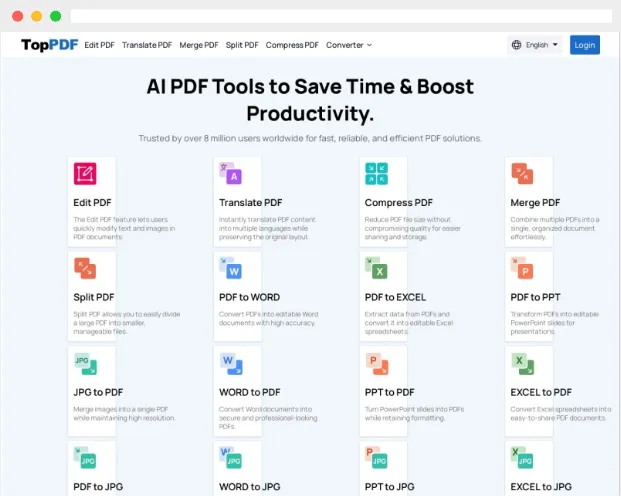Open the PPT to PDF card title

tap(389, 392)
